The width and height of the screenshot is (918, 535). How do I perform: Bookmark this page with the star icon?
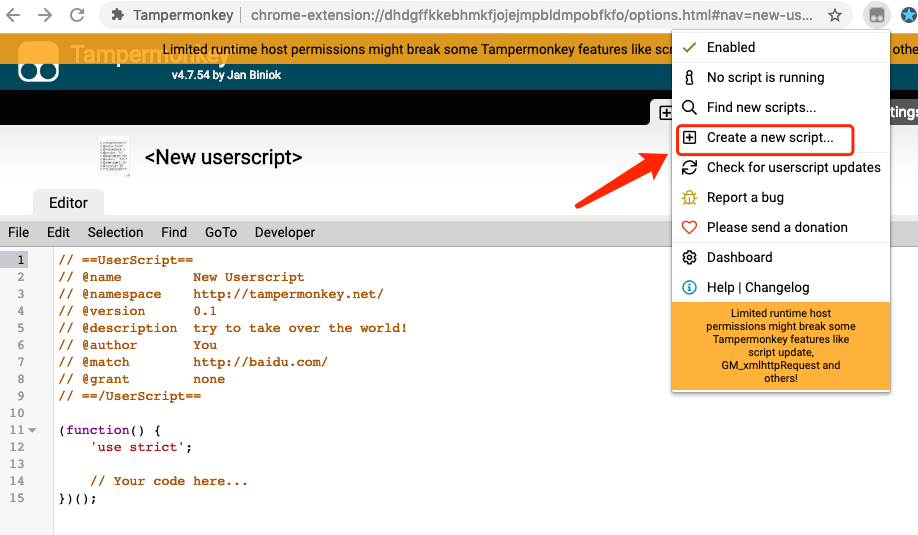pyautogui.click(x=835, y=15)
